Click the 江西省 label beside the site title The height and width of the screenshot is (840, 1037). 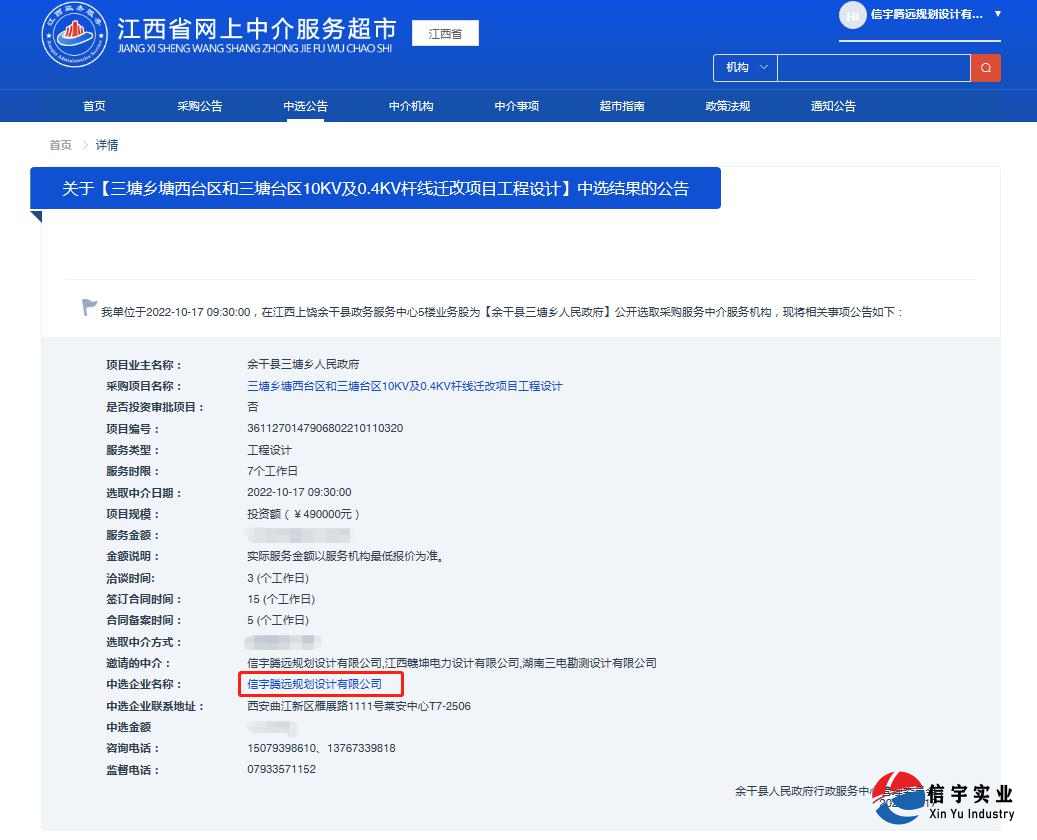click(x=444, y=32)
